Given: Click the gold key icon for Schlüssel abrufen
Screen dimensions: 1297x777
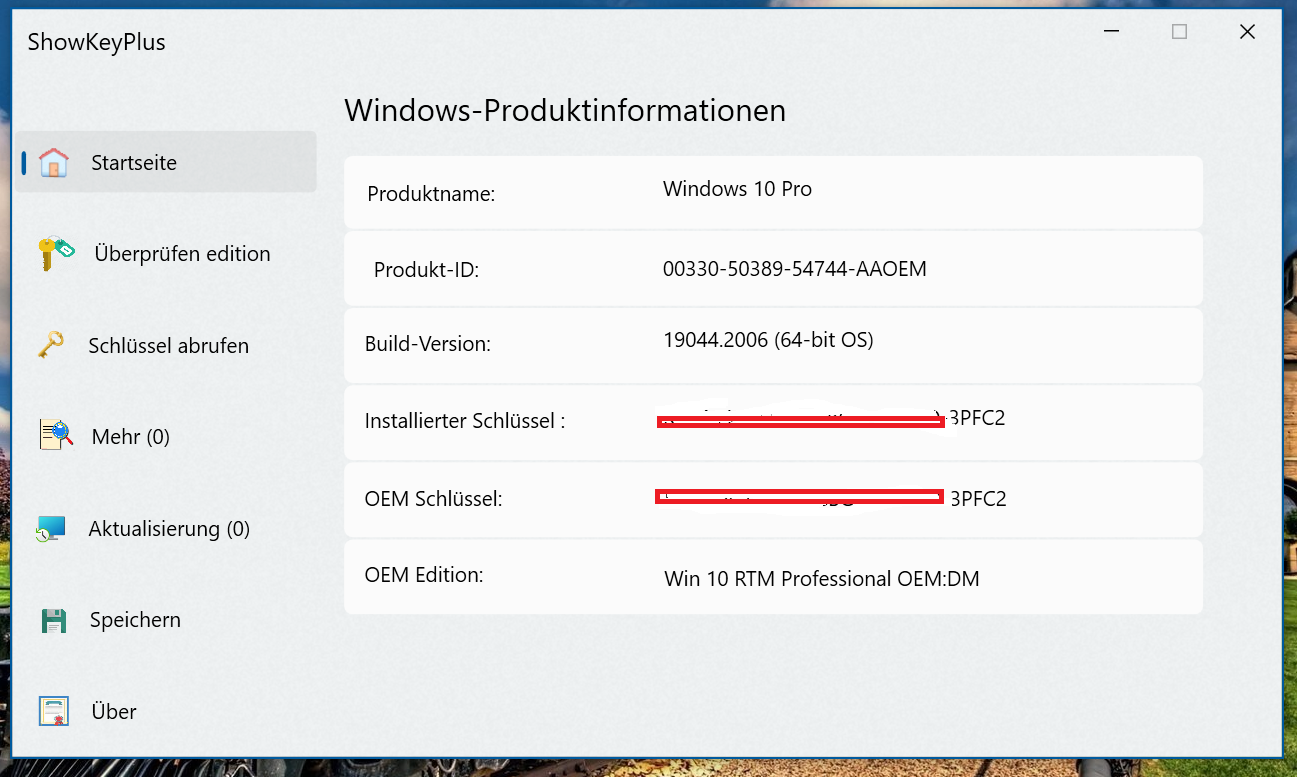Looking at the screenshot, I should pyautogui.click(x=50, y=345).
